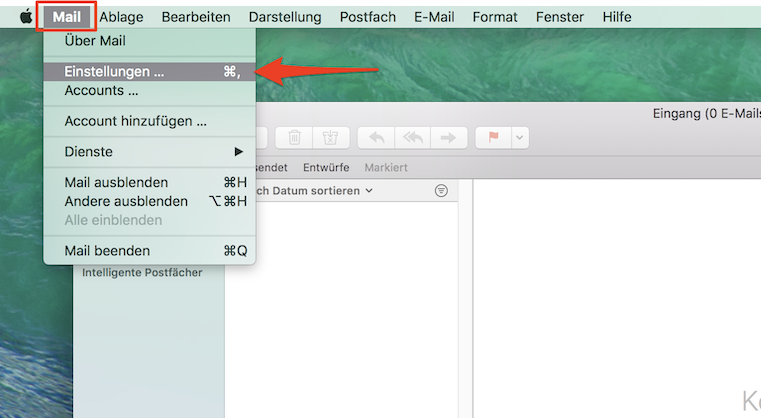Open the Hilfe menu

point(617,17)
